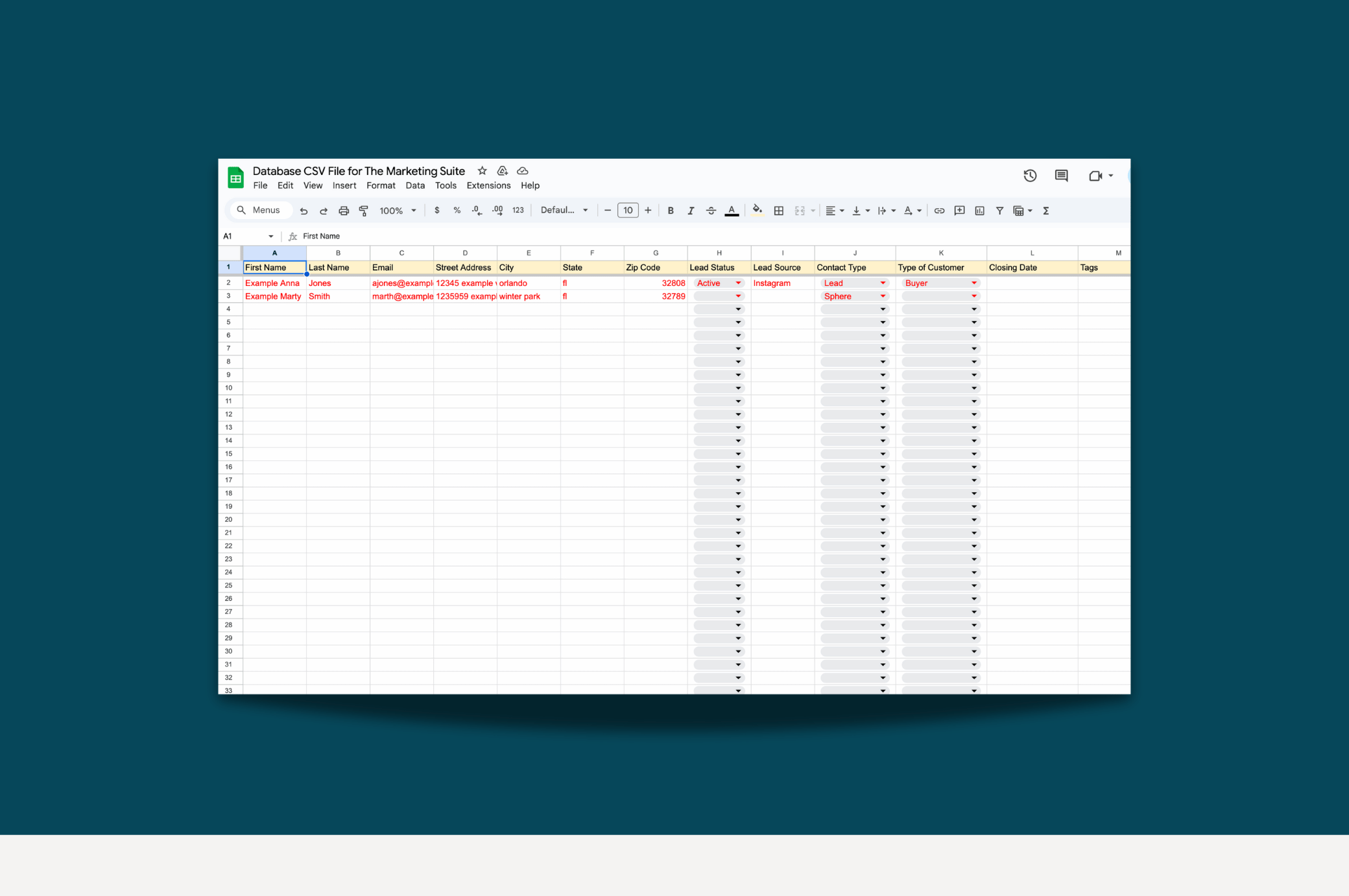This screenshot has width=1349, height=896.
Task: Click the Insert link icon
Action: 939,211
